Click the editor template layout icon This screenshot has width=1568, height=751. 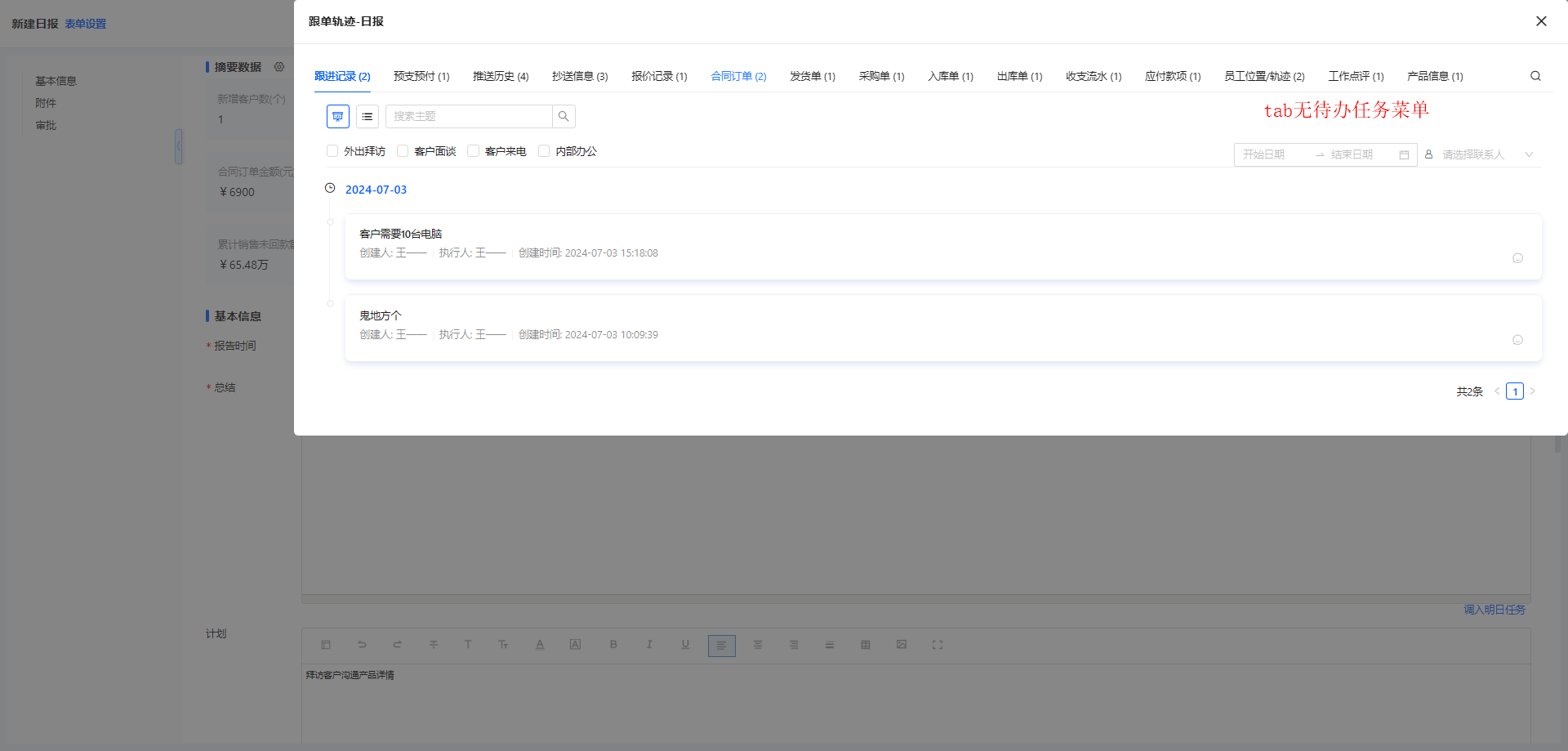click(x=326, y=645)
